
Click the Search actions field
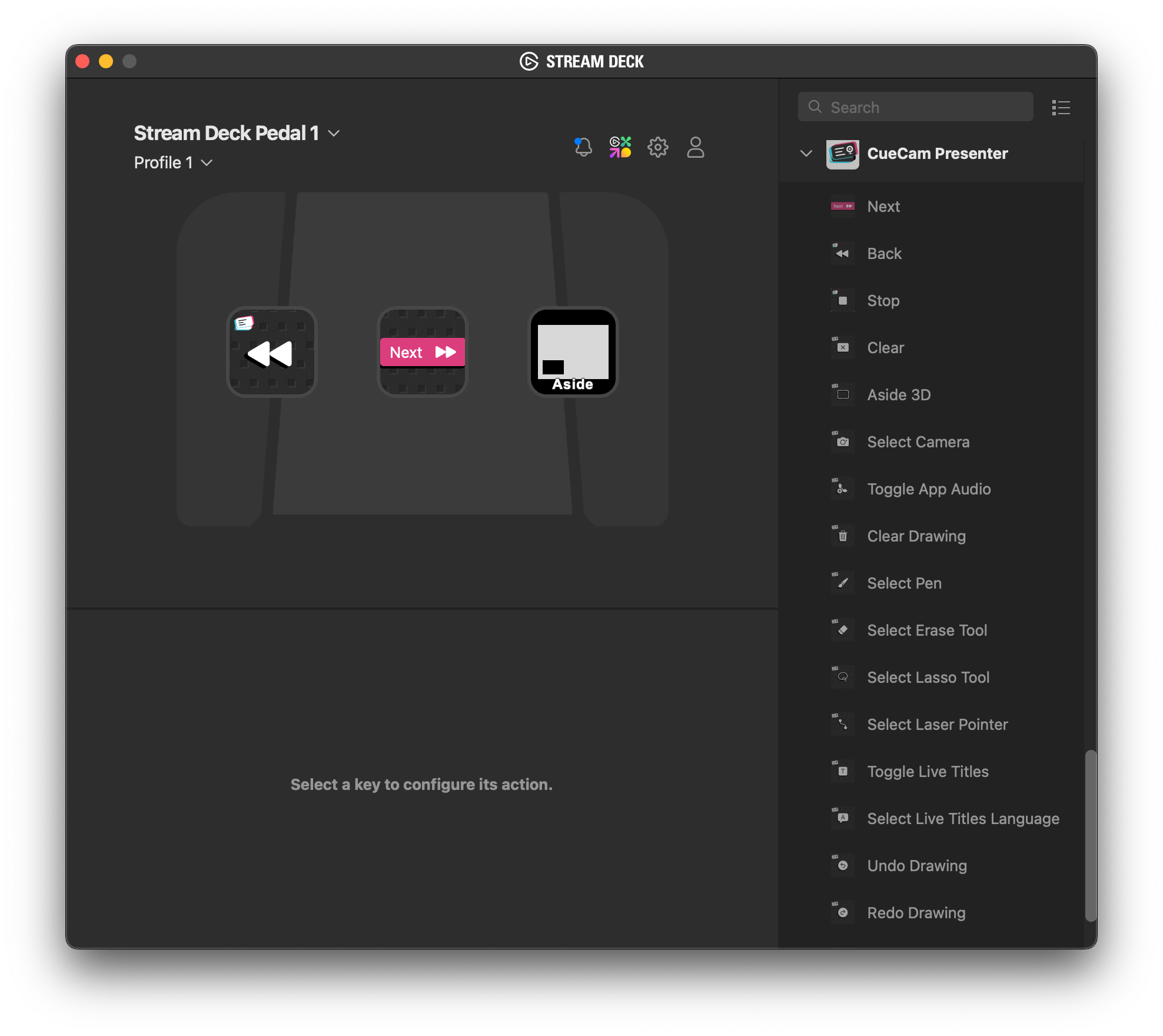coord(915,107)
